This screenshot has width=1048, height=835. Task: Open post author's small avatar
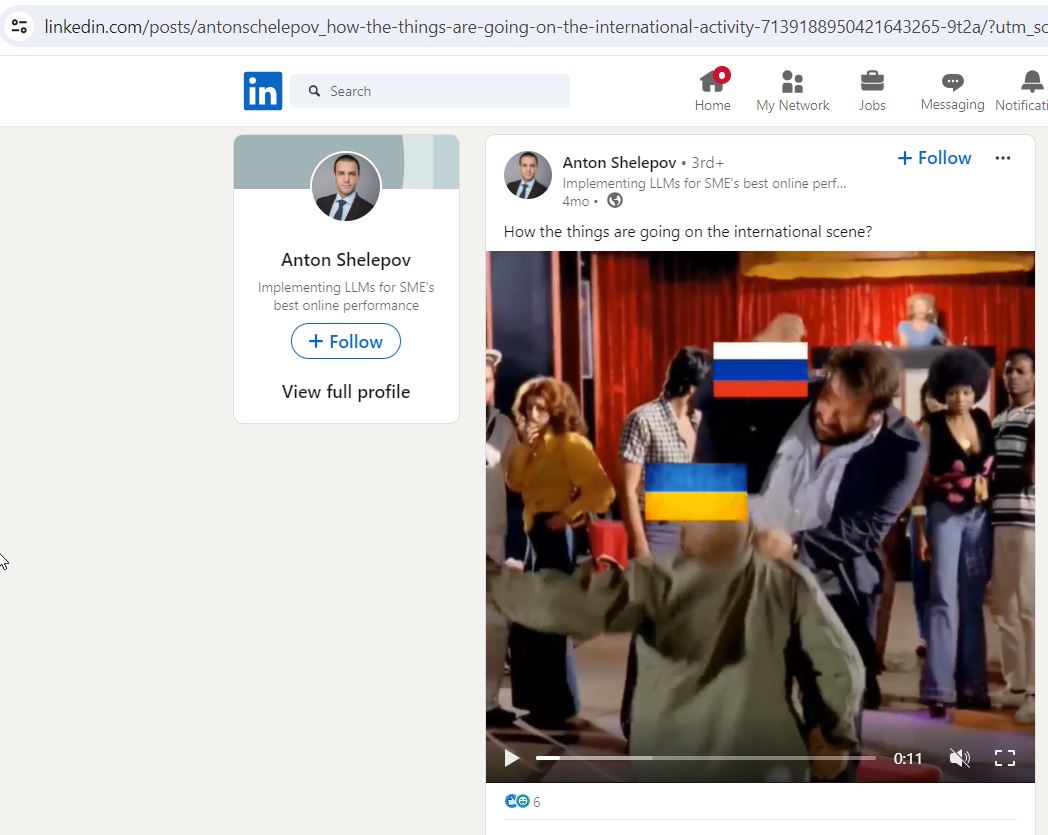[x=528, y=175]
